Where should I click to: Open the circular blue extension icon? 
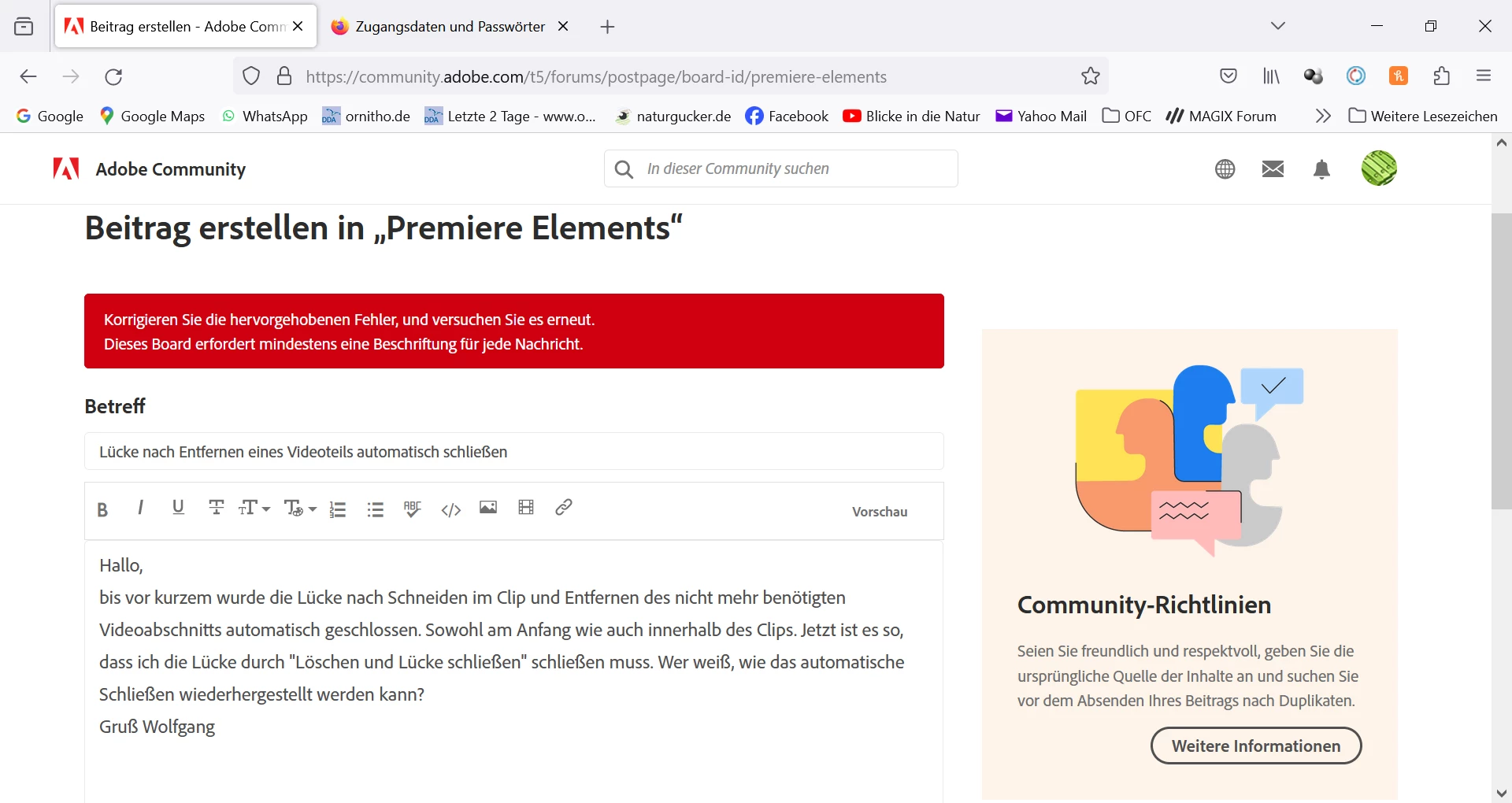coord(1356,76)
